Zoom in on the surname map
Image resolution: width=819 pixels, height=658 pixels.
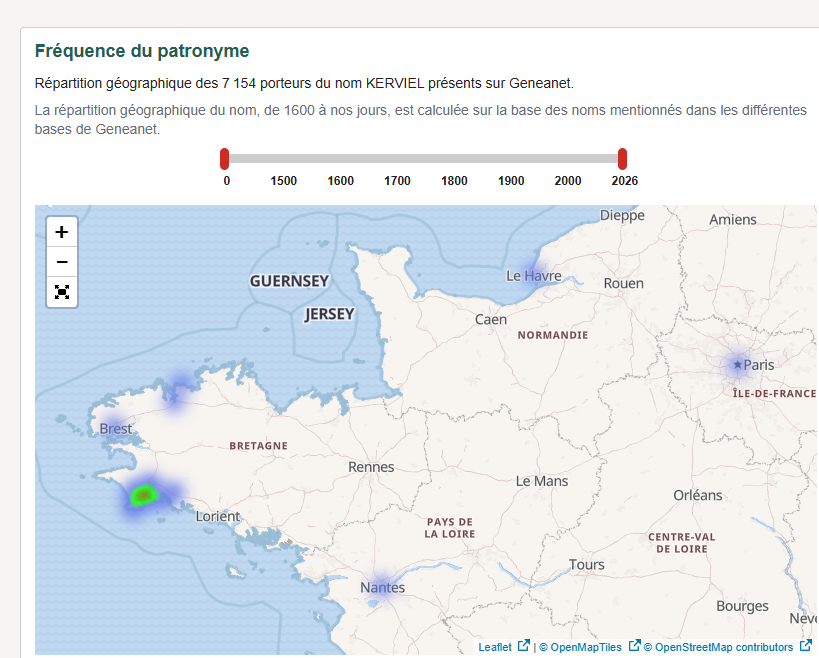[62, 232]
